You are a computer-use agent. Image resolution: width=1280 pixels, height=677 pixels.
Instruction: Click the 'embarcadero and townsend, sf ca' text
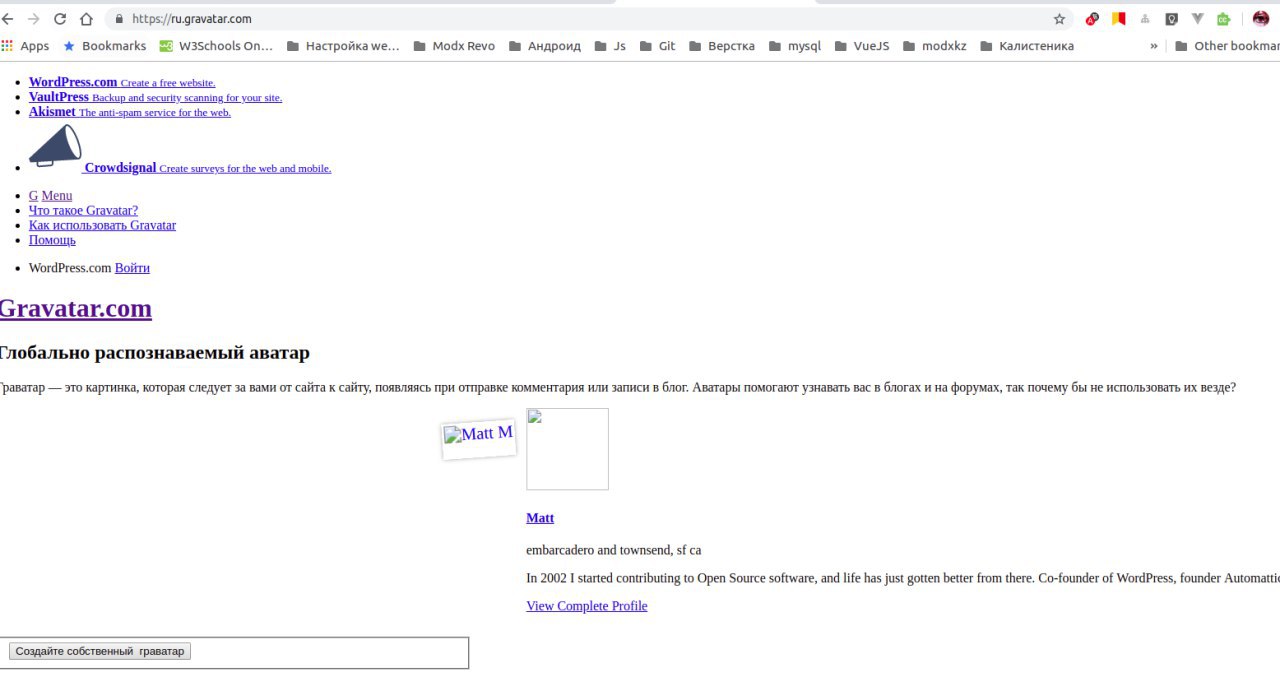point(613,550)
